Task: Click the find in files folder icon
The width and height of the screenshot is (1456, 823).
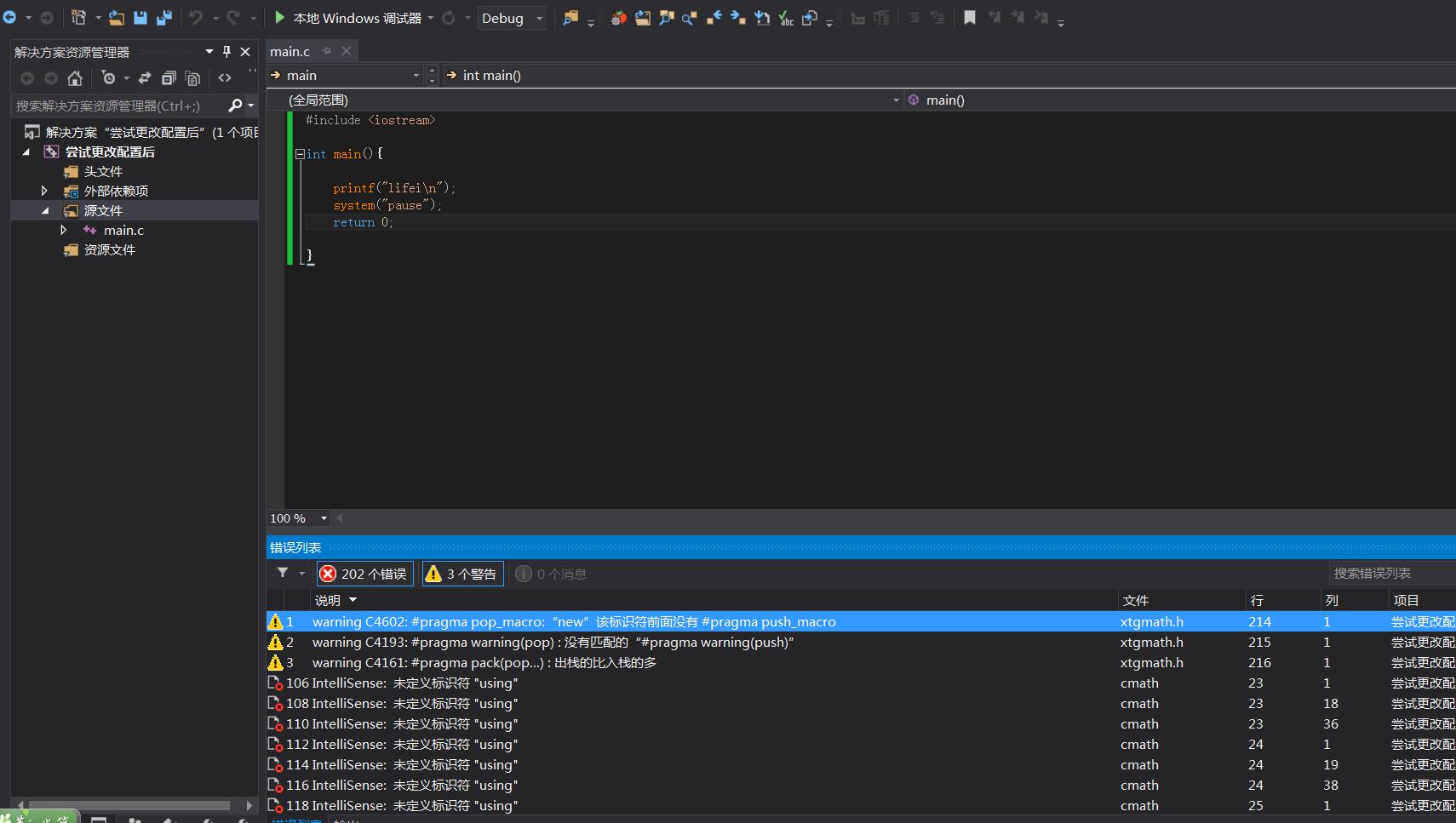Action: tap(570, 18)
